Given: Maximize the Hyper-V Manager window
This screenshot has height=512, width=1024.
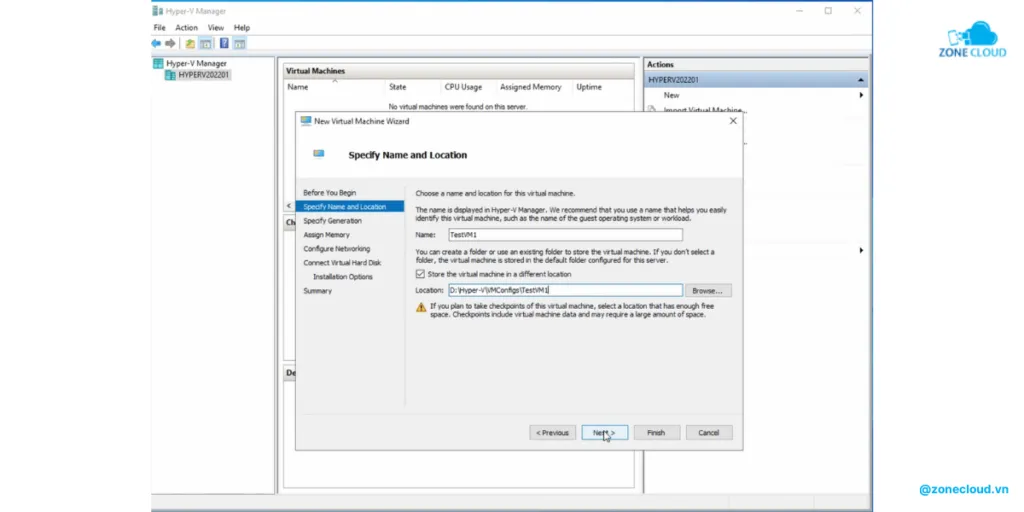Looking at the screenshot, I should [828, 10].
